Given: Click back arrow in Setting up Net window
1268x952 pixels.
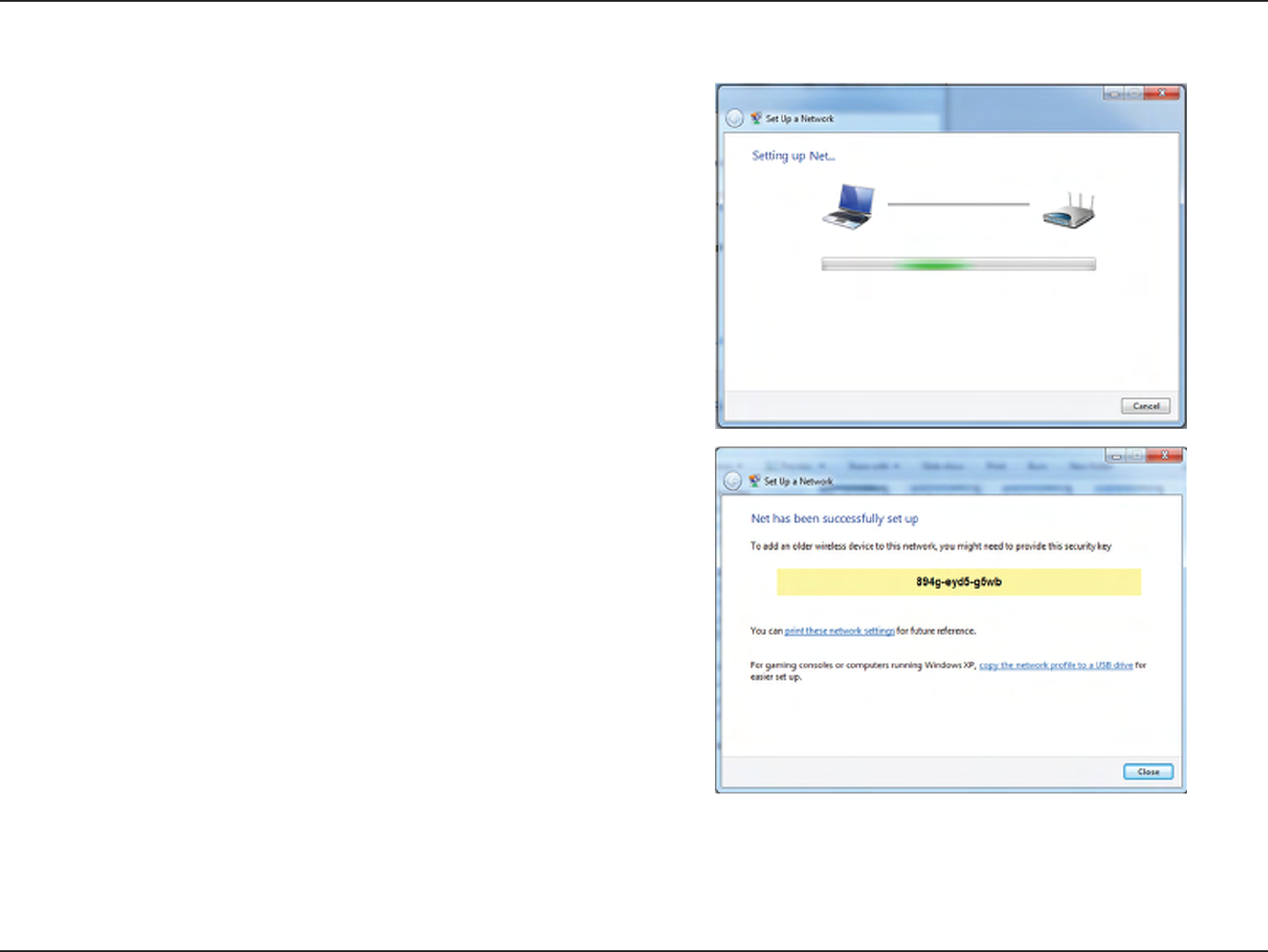Looking at the screenshot, I should (734, 119).
